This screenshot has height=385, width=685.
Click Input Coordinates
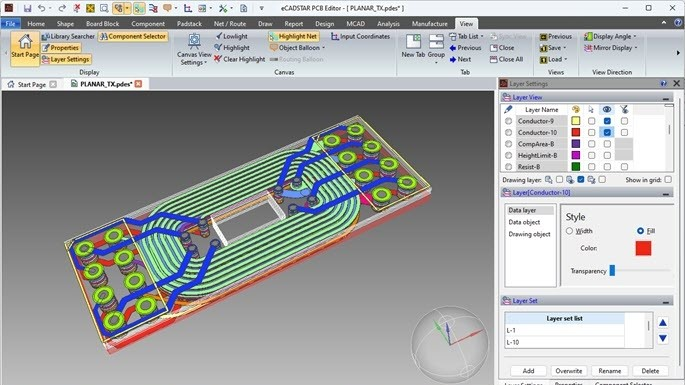click(360, 36)
